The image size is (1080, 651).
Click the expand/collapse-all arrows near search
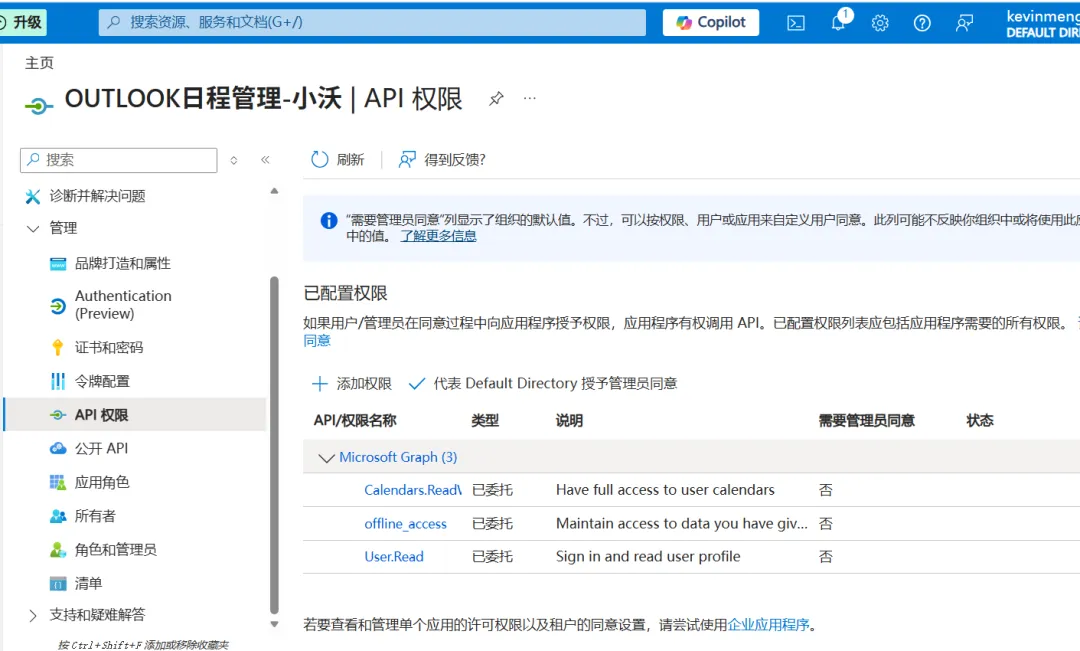233,160
